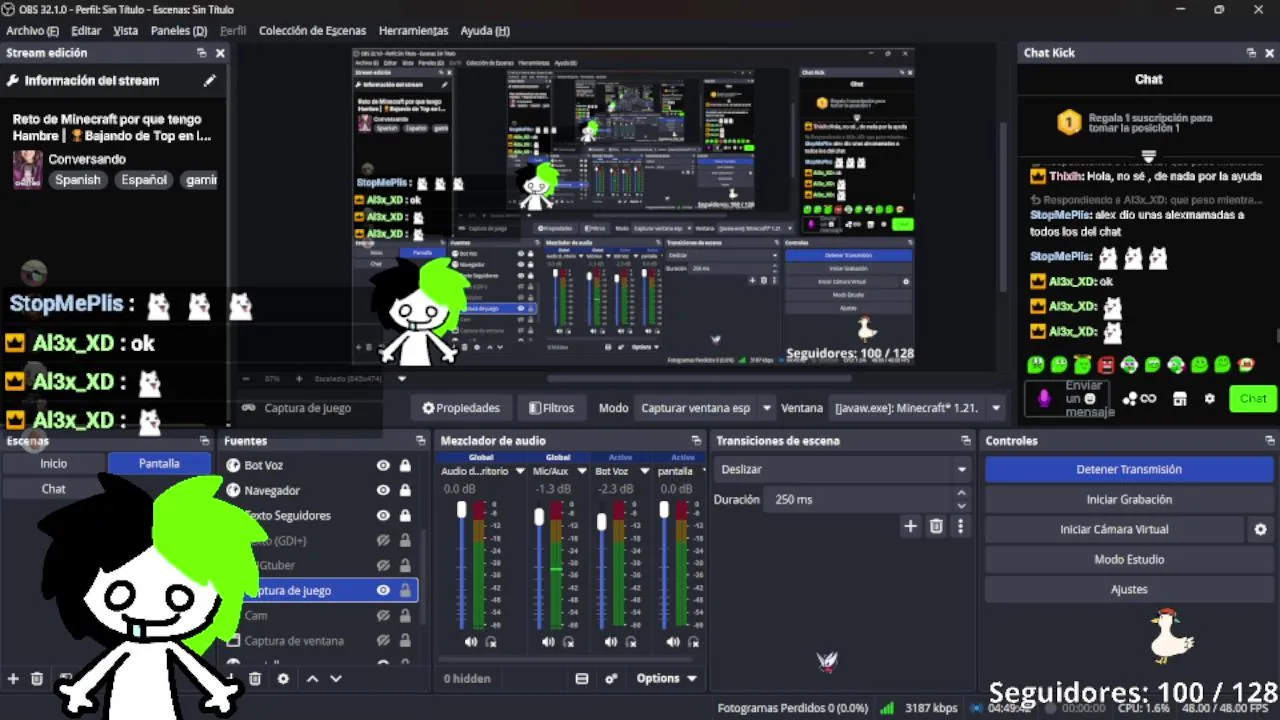Image resolution: width=1280 pixels, height=720 pixels.
Task: Toggle monitoring for Bot Voz channel
Action: pyautogui.click(x=631, y=642)
